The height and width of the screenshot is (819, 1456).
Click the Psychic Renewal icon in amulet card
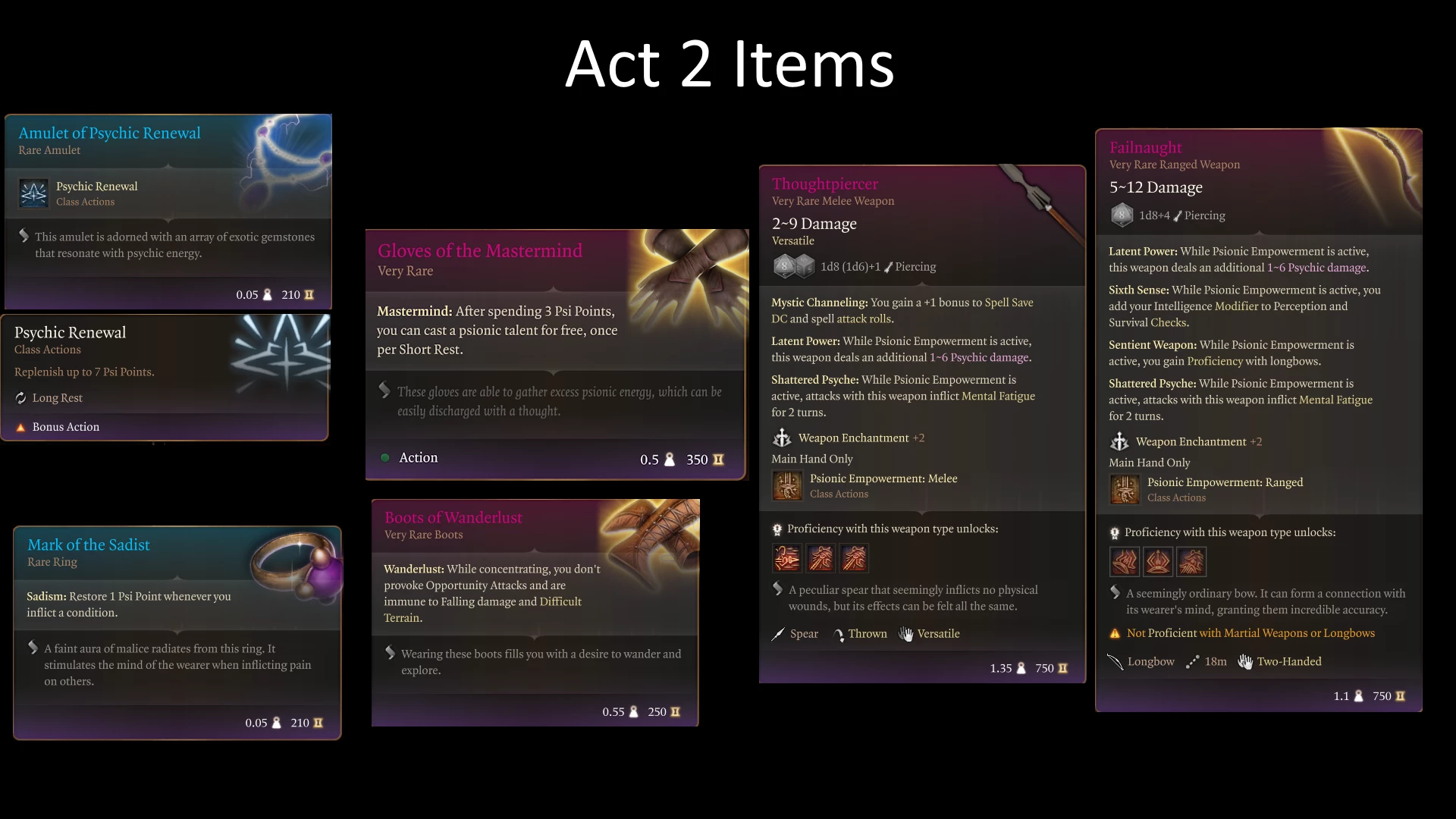(x=33, y=193)
